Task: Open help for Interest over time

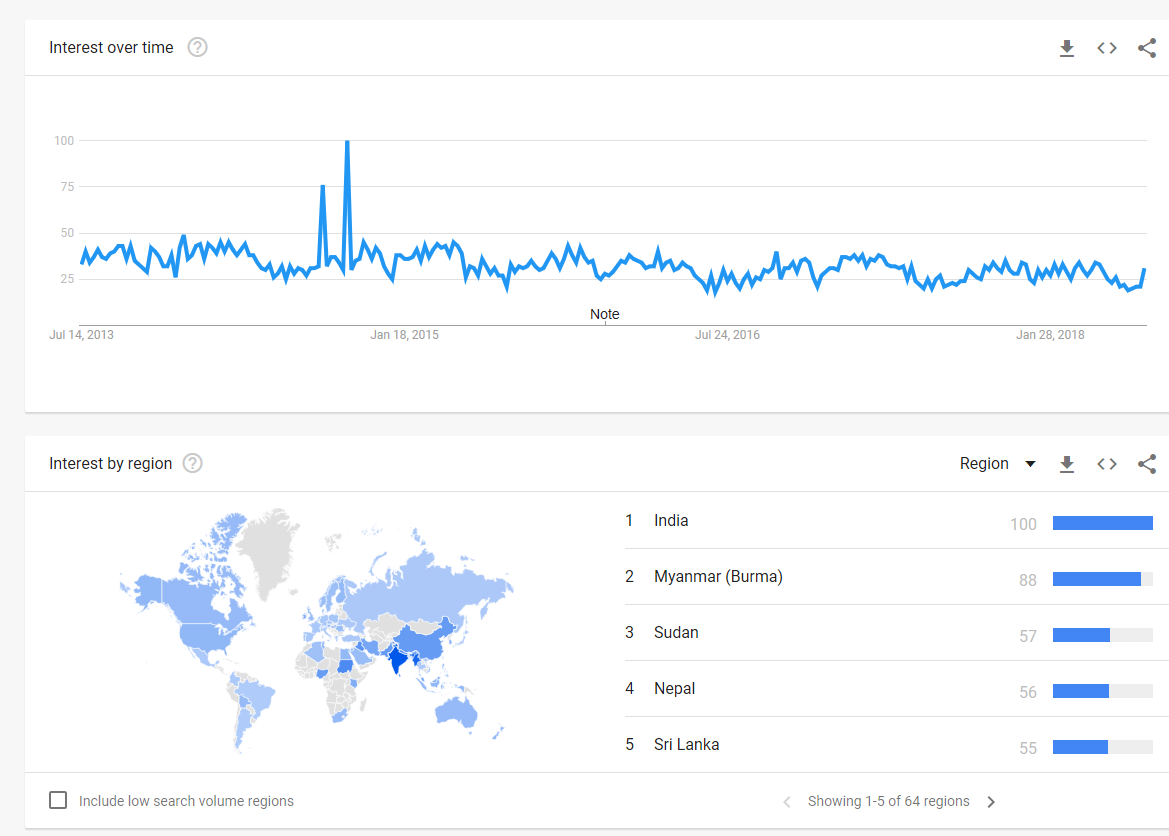Action: (198, 47)
